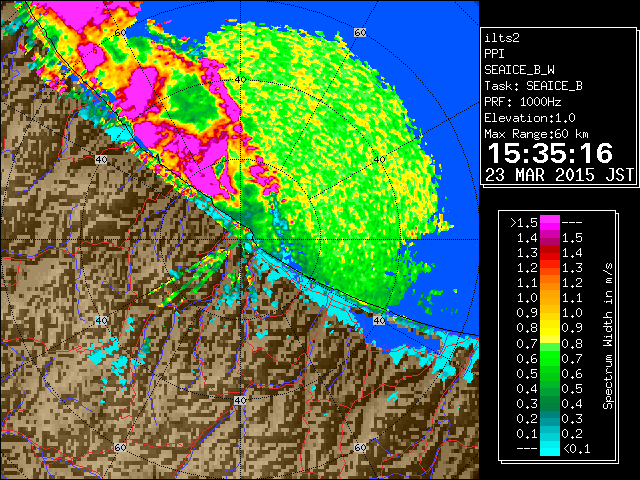
Task: Pick the orange legend band beside left-column '1.0'
Action: click(x=550, y=298)
